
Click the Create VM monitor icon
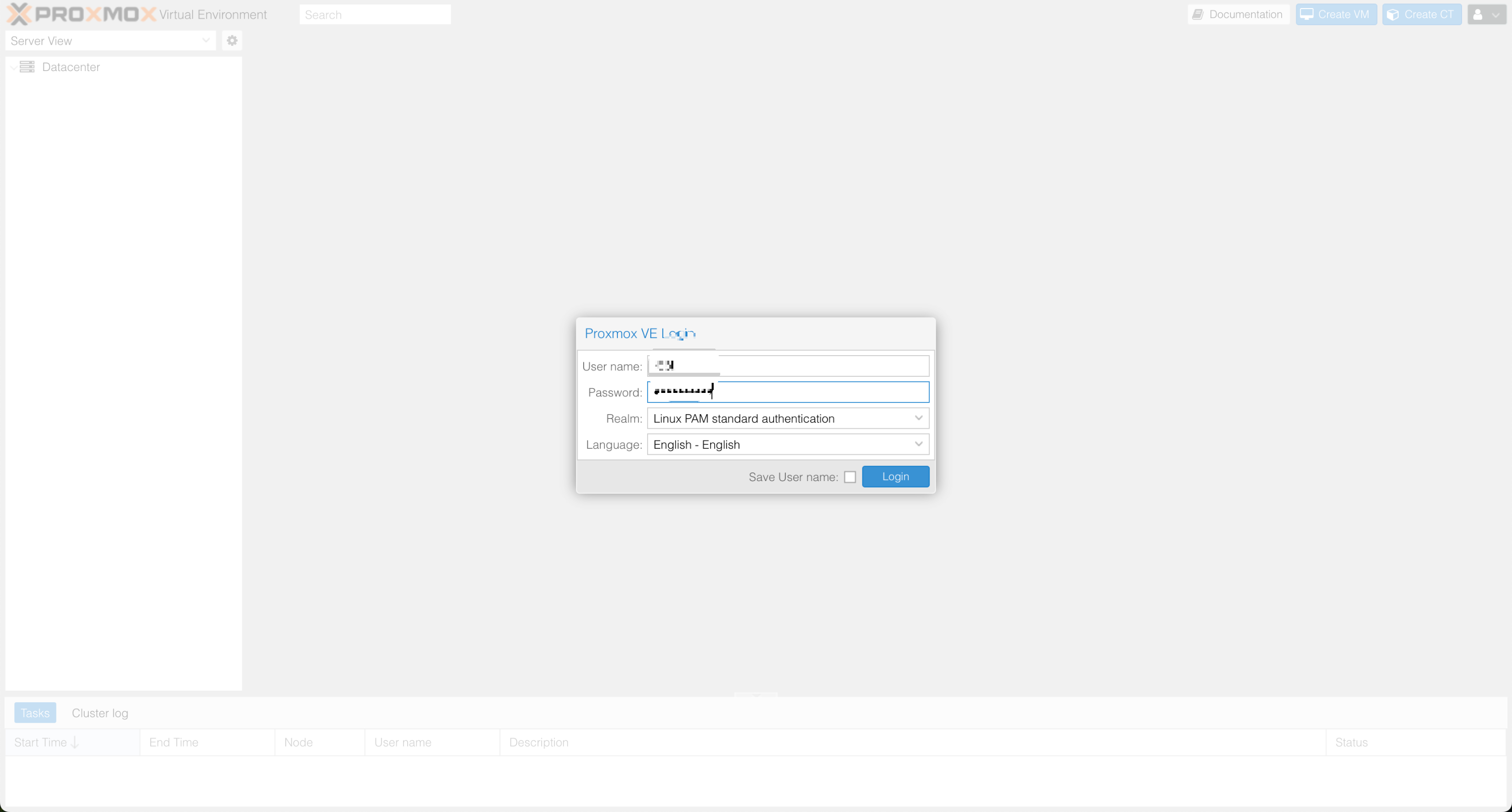click(x=1306, y=14)
